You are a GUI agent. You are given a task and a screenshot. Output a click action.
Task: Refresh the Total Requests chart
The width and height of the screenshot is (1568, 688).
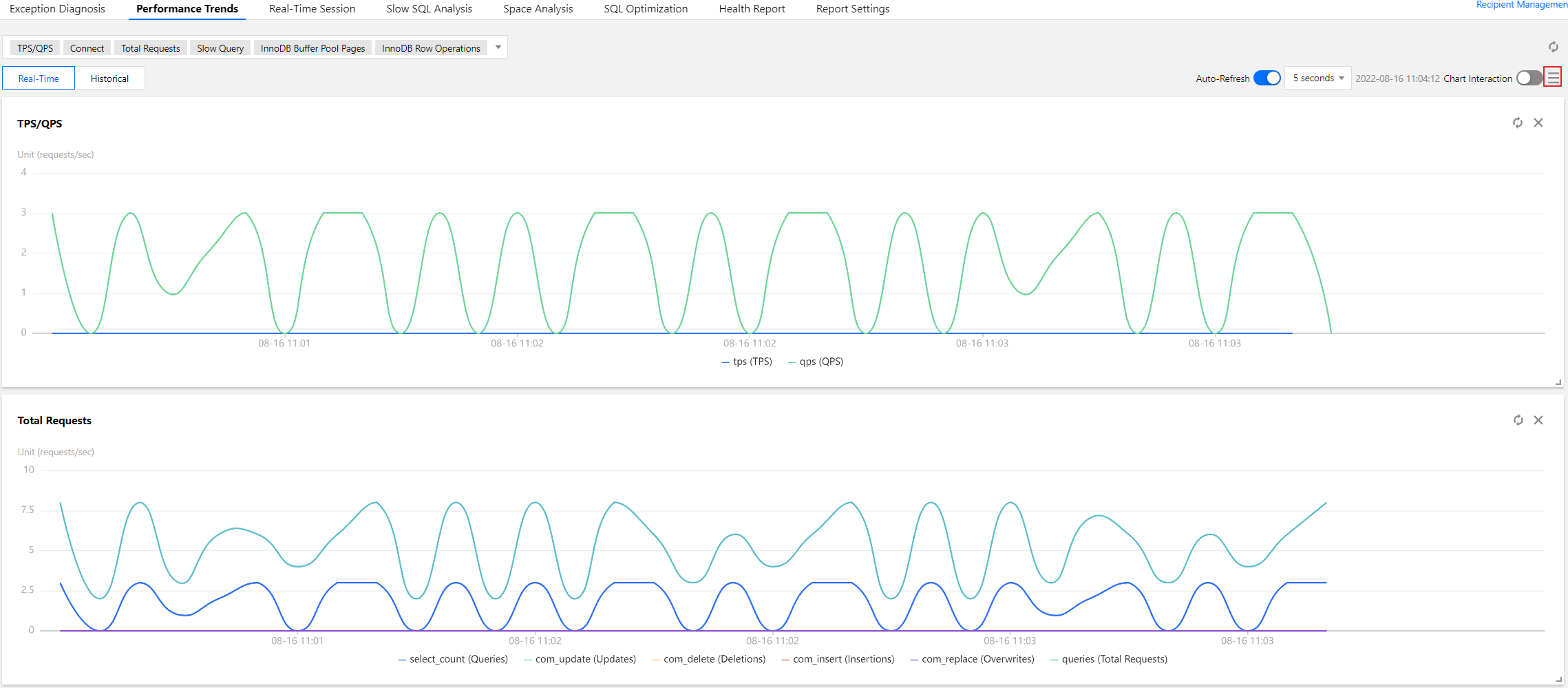coord(1518,419)
